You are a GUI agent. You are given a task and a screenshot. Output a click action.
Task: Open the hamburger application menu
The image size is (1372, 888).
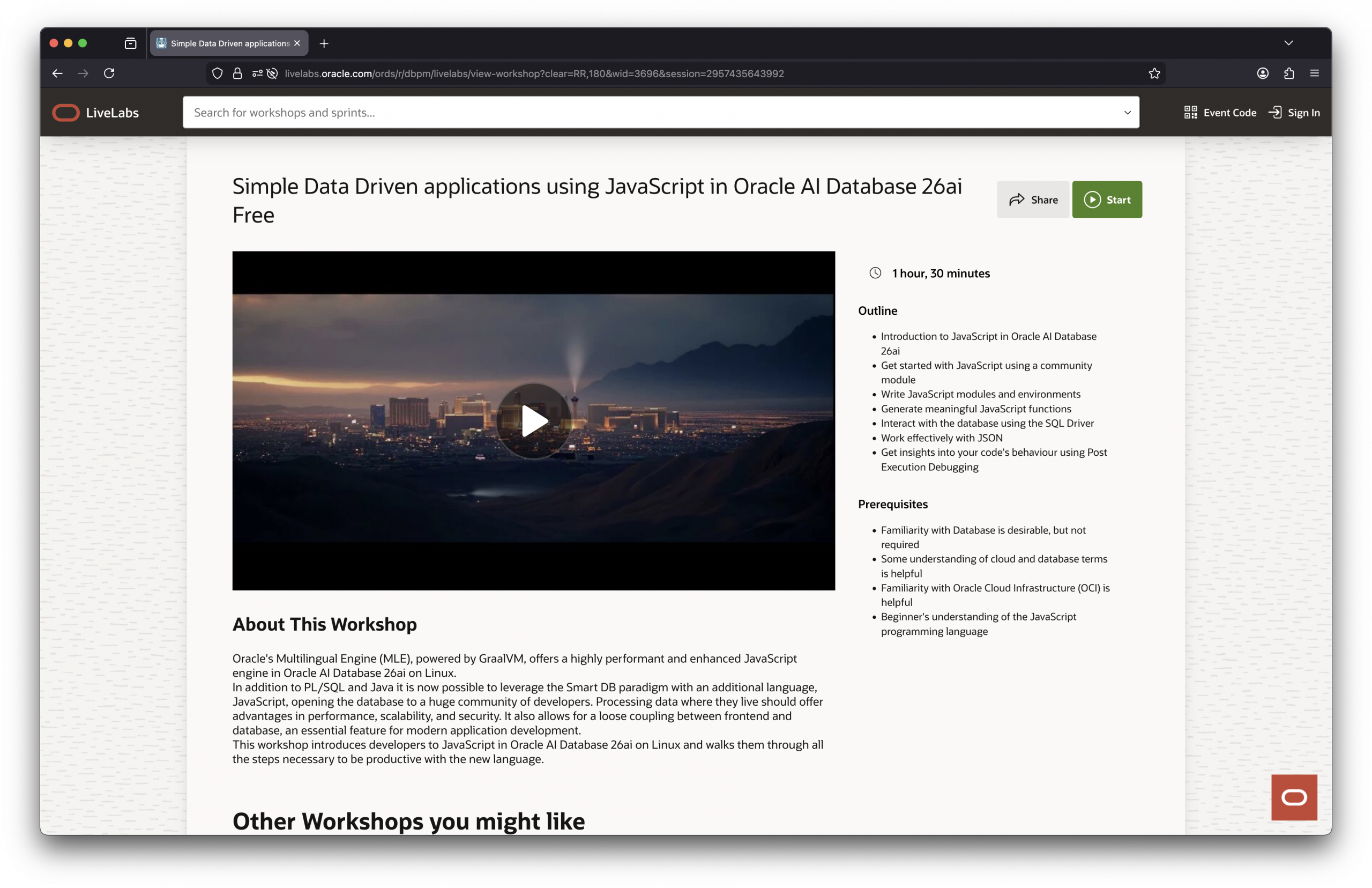coord(1315,73)
